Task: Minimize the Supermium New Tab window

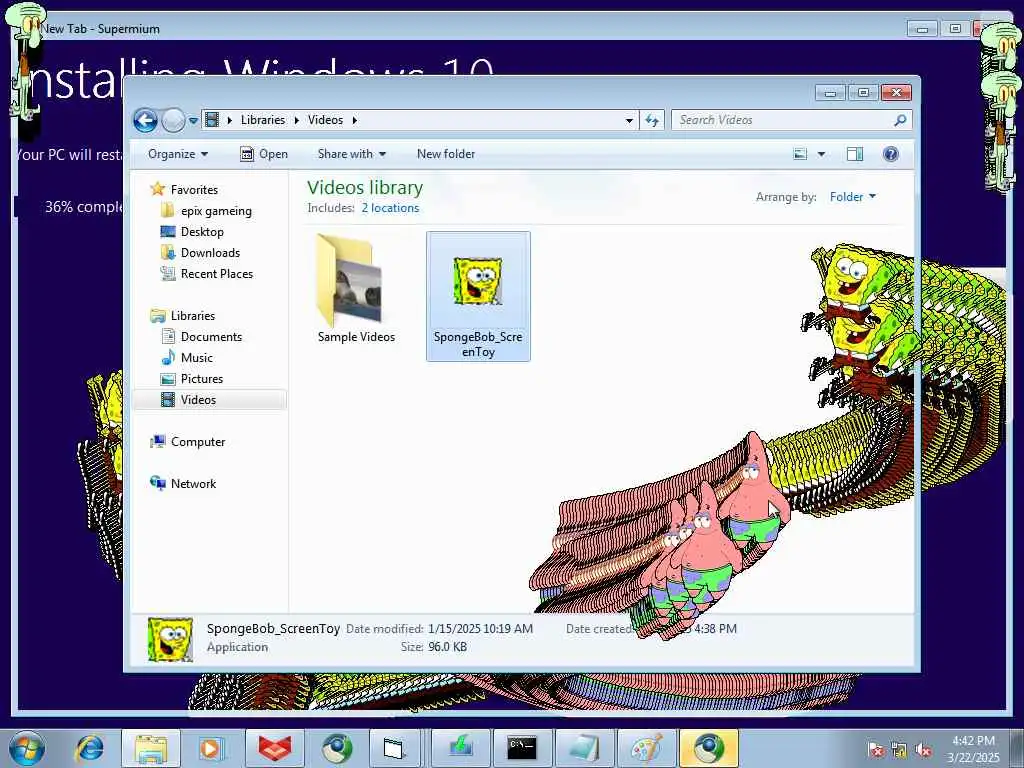Action: 923,29
